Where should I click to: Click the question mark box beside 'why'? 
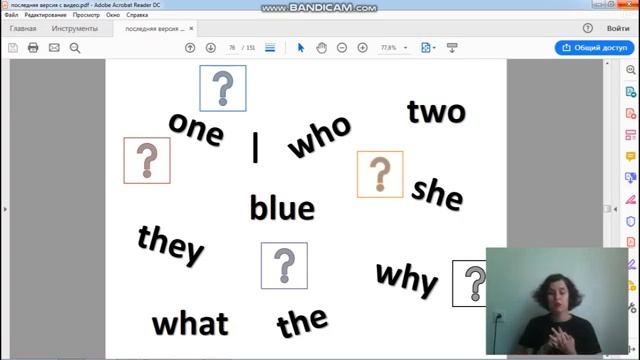[x=469, y=284]
